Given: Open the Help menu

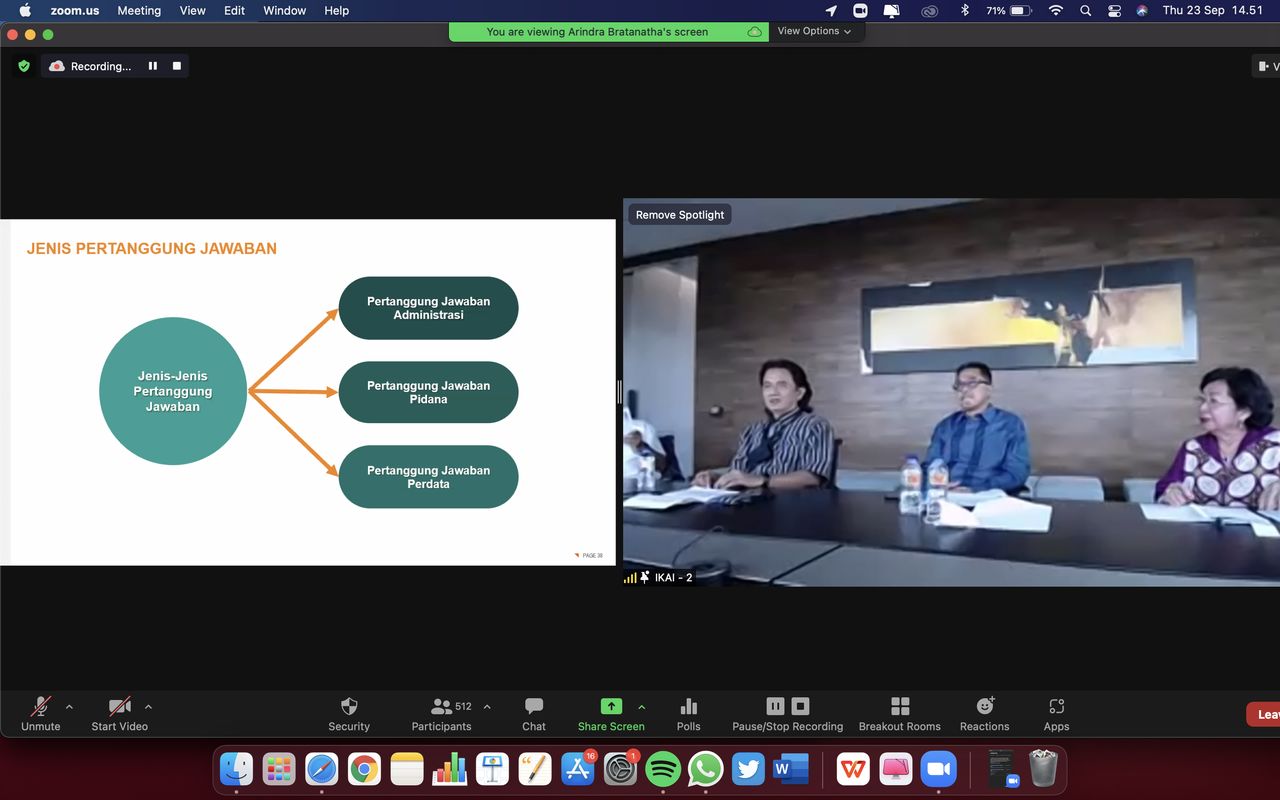Looking at the screenshot, I should coord(337,10).
